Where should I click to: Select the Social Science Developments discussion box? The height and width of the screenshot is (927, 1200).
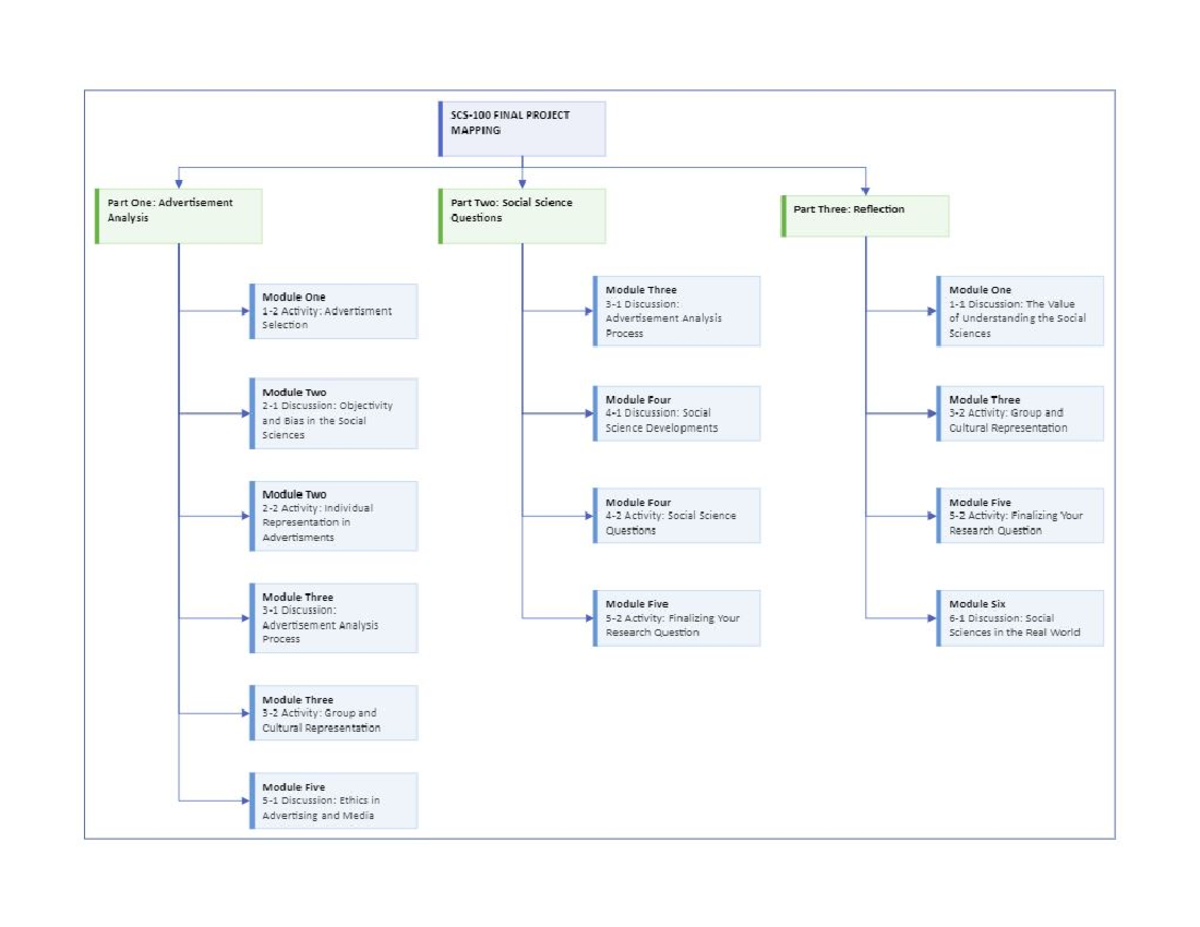pyautogui.click(x=676, y=413)
